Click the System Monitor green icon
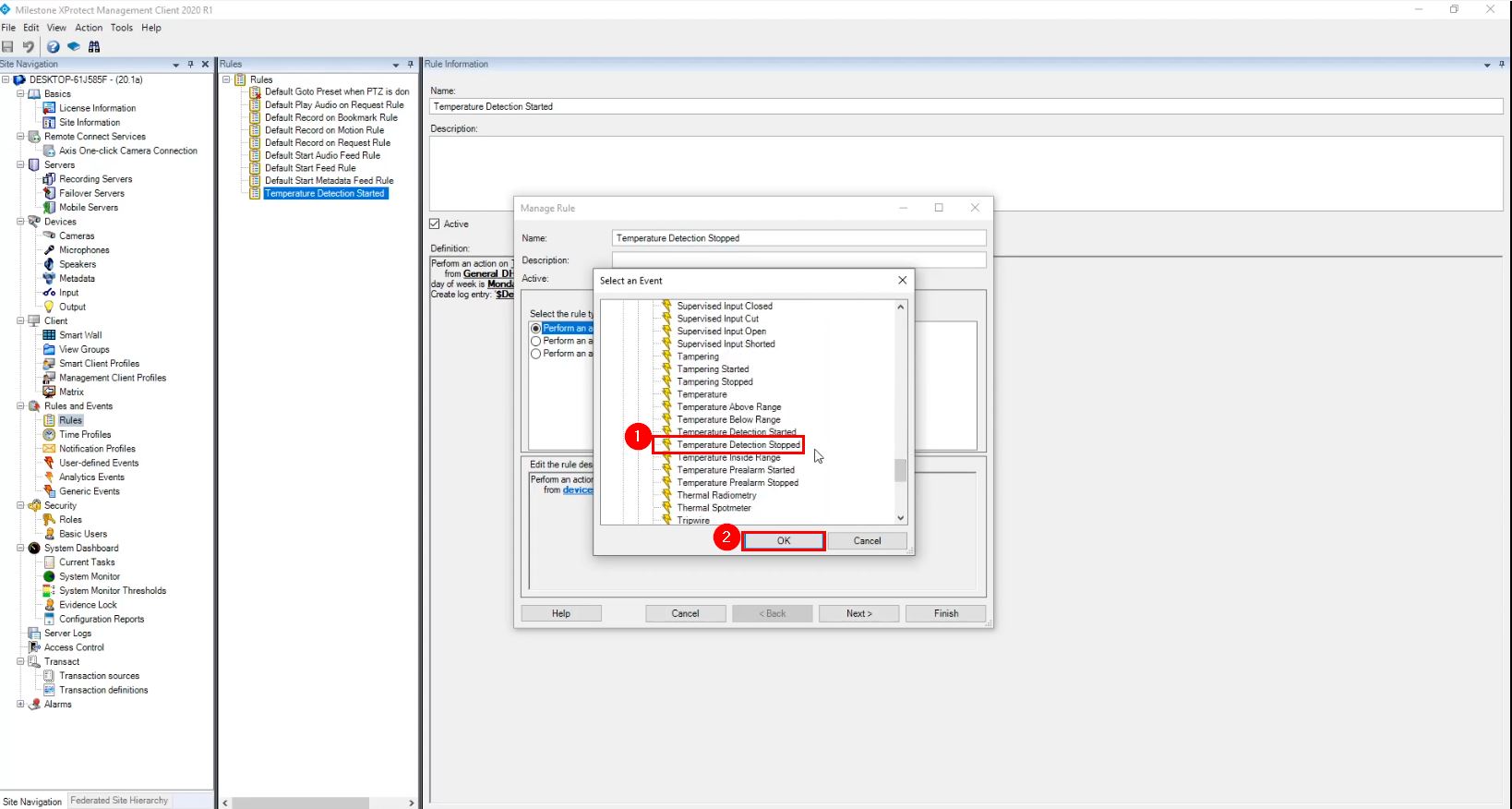The width and height of the screenshot is (1512, 809). tap(50, 576)
